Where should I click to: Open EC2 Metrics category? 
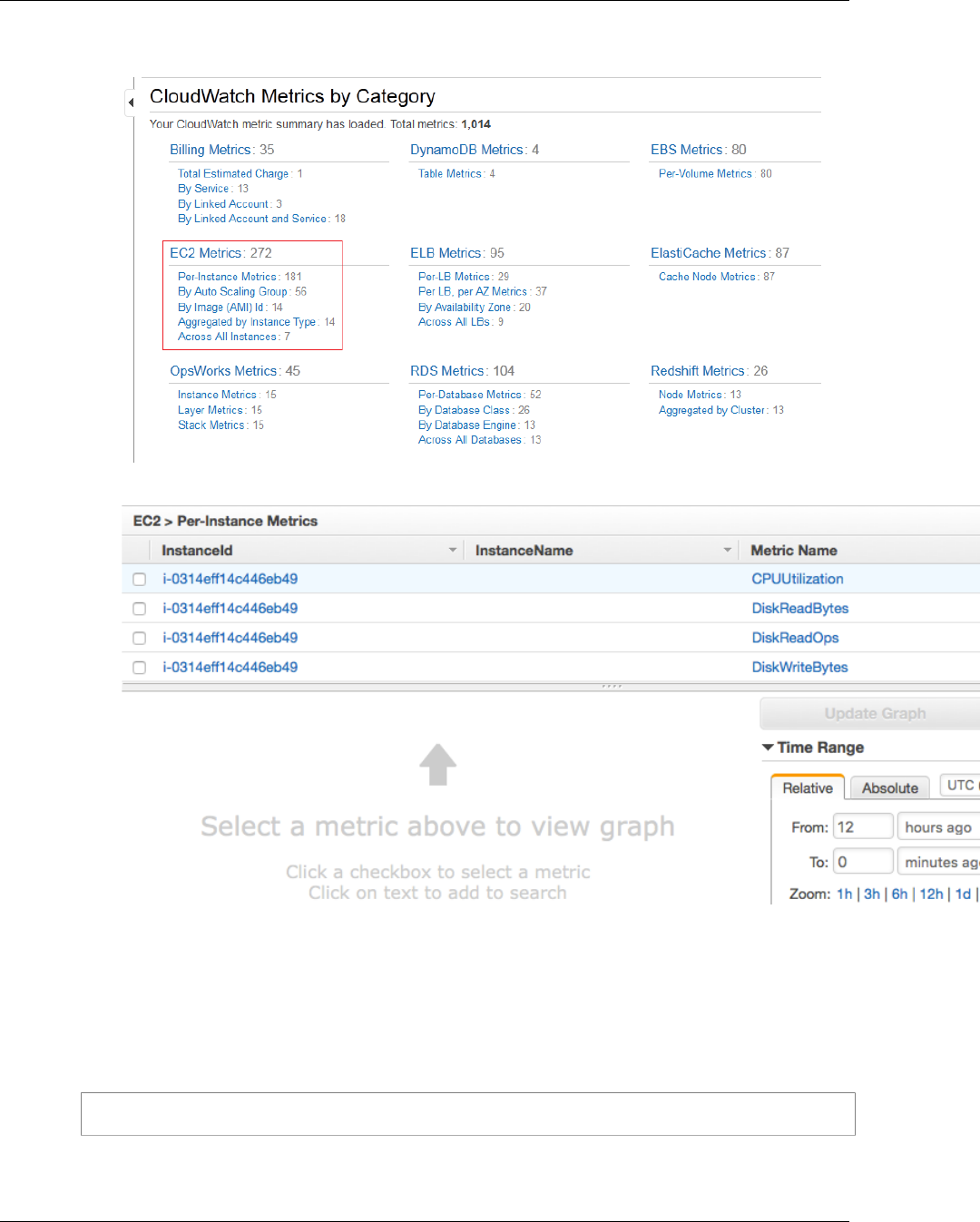coord(206,253)
